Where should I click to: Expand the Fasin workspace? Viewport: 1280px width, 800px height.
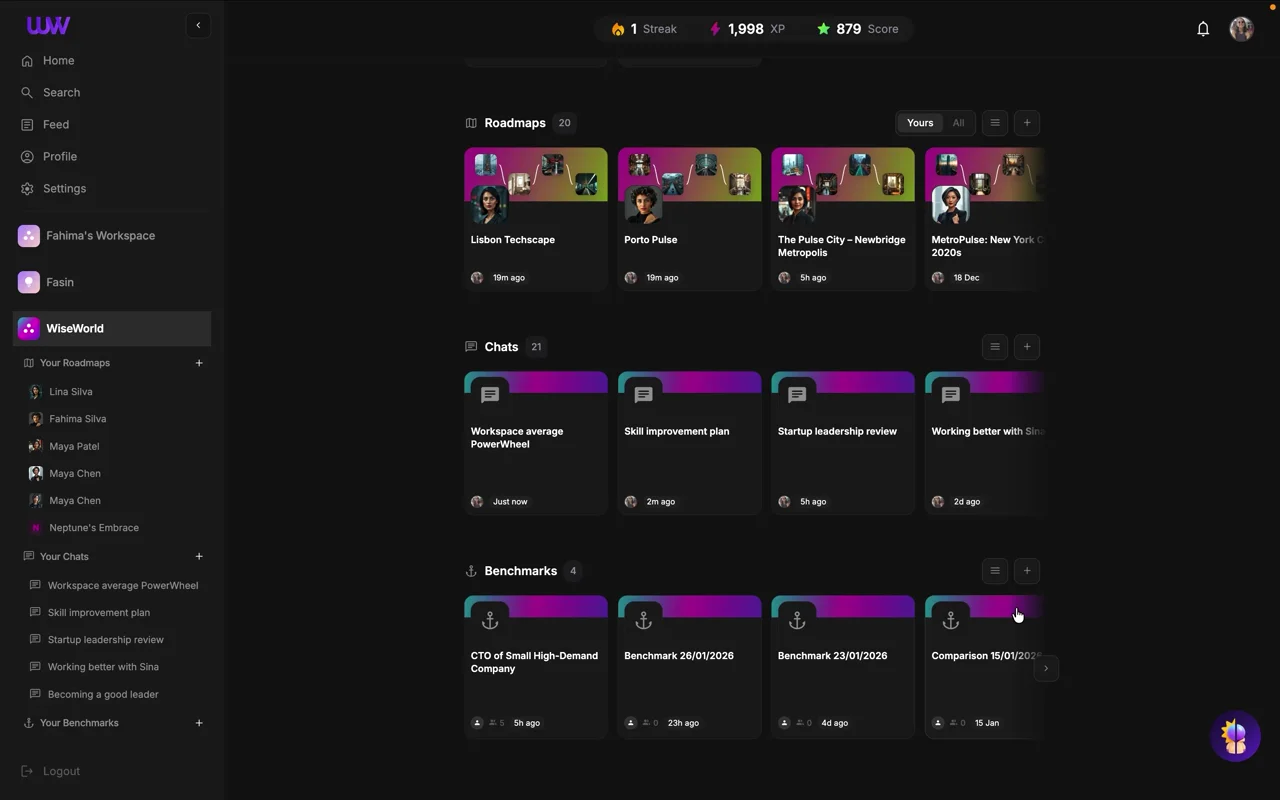[x=60, y=282]
